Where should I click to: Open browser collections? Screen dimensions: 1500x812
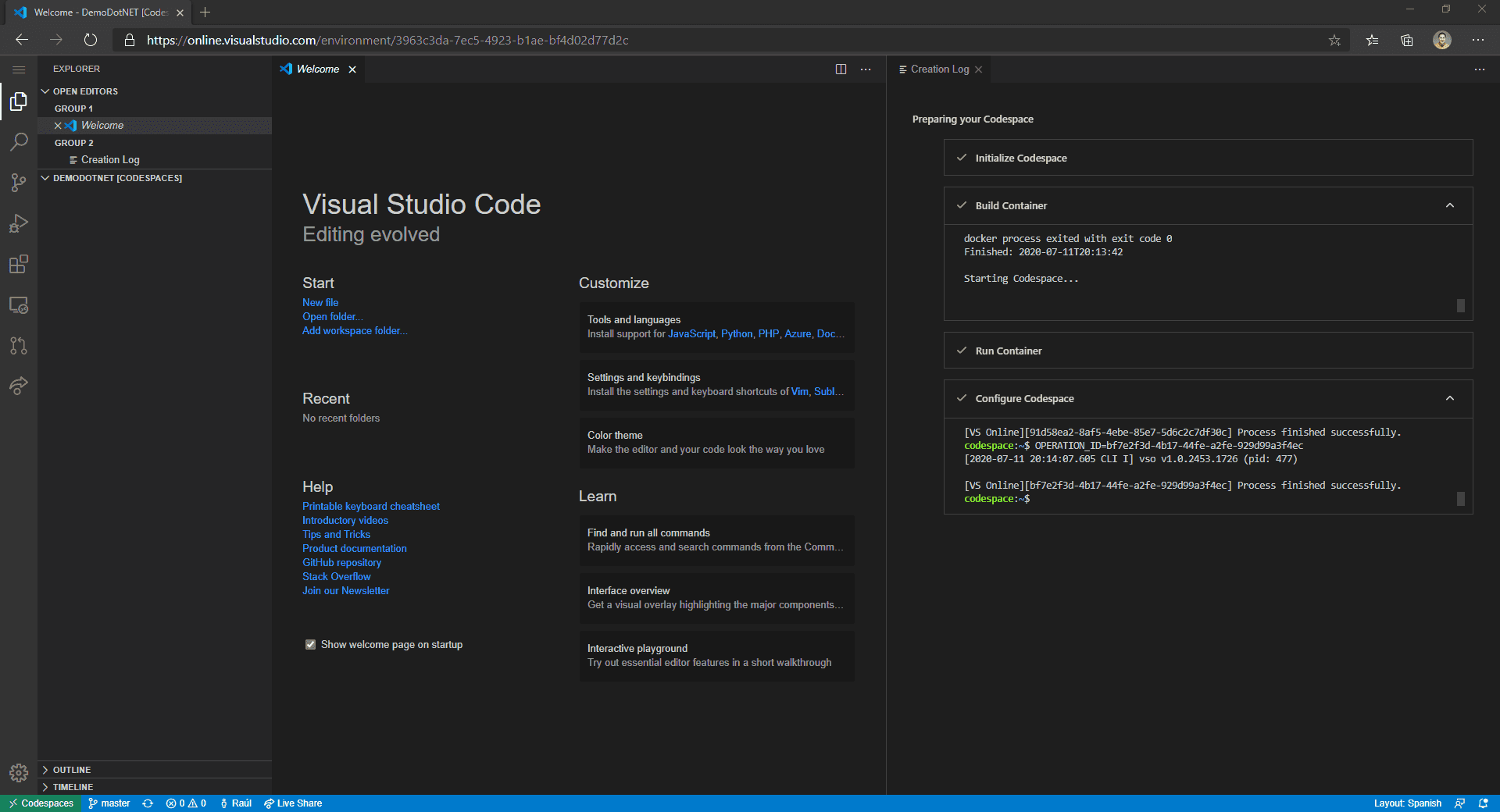pos(1407,40)
